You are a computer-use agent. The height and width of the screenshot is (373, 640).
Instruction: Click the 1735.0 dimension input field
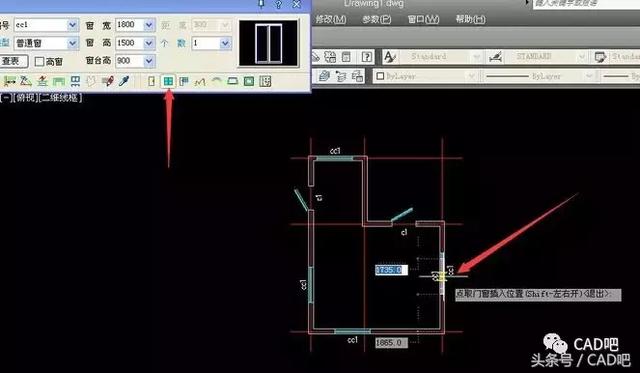391,270
